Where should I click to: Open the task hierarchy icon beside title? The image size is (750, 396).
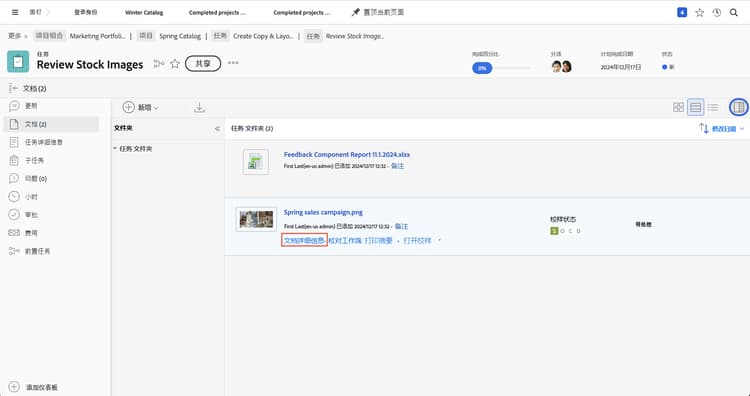(x=159, y=64)
